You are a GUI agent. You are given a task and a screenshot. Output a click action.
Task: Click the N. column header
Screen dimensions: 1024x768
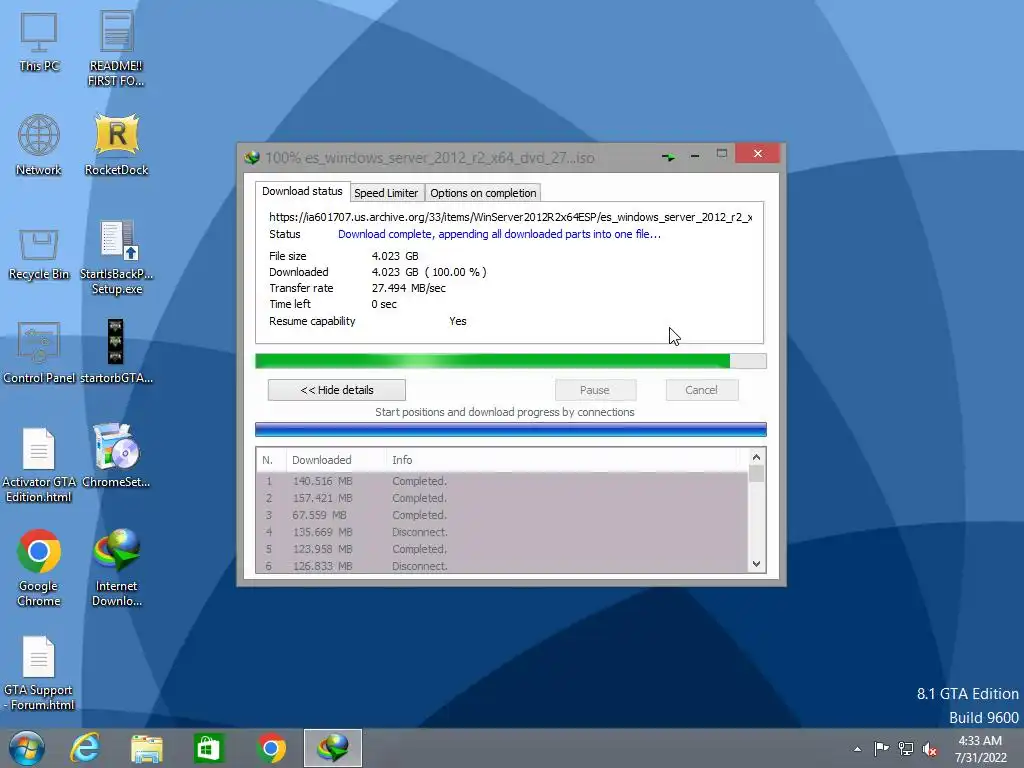click(x=271, y=460)
